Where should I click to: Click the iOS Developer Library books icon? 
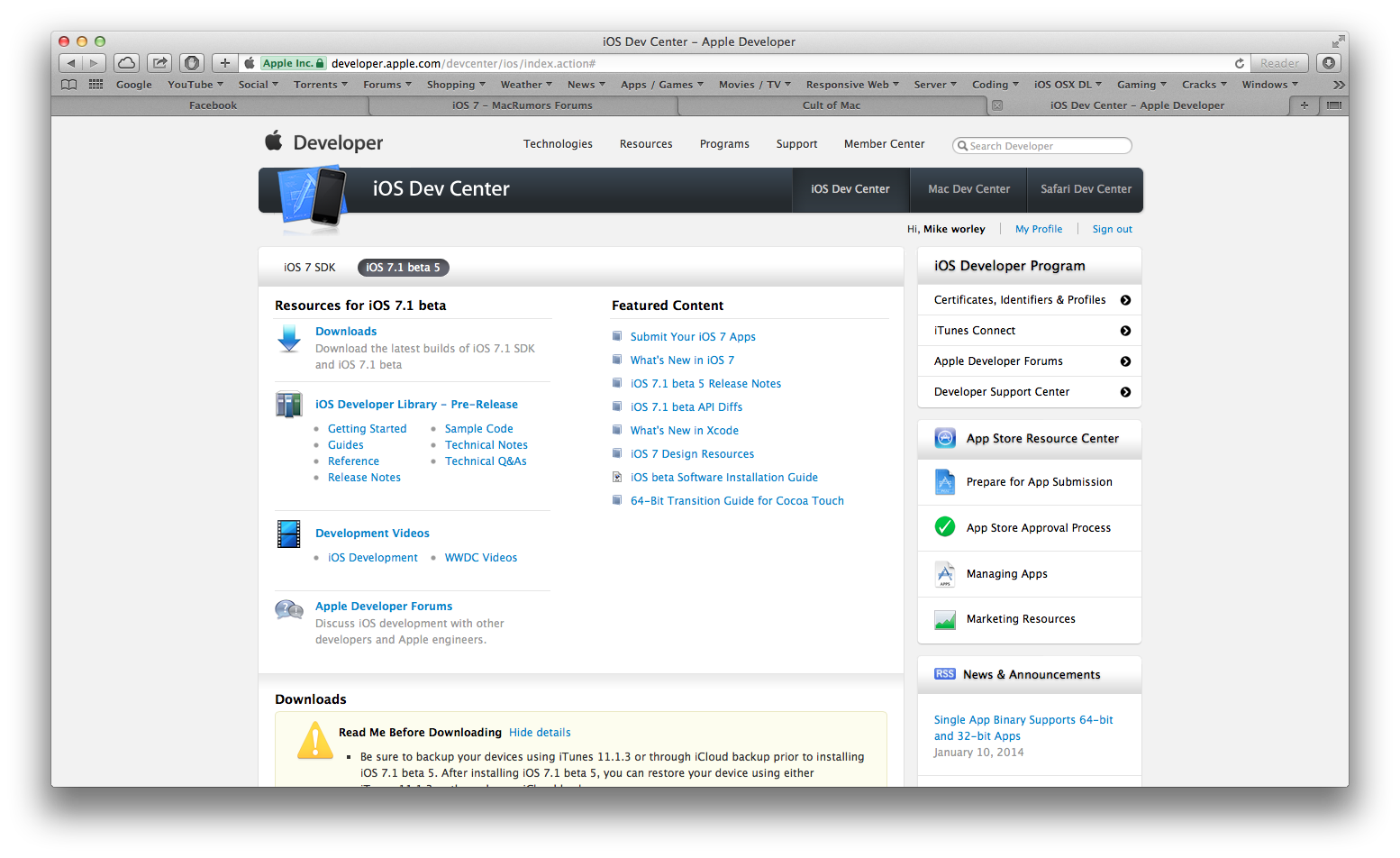(288, 405)
